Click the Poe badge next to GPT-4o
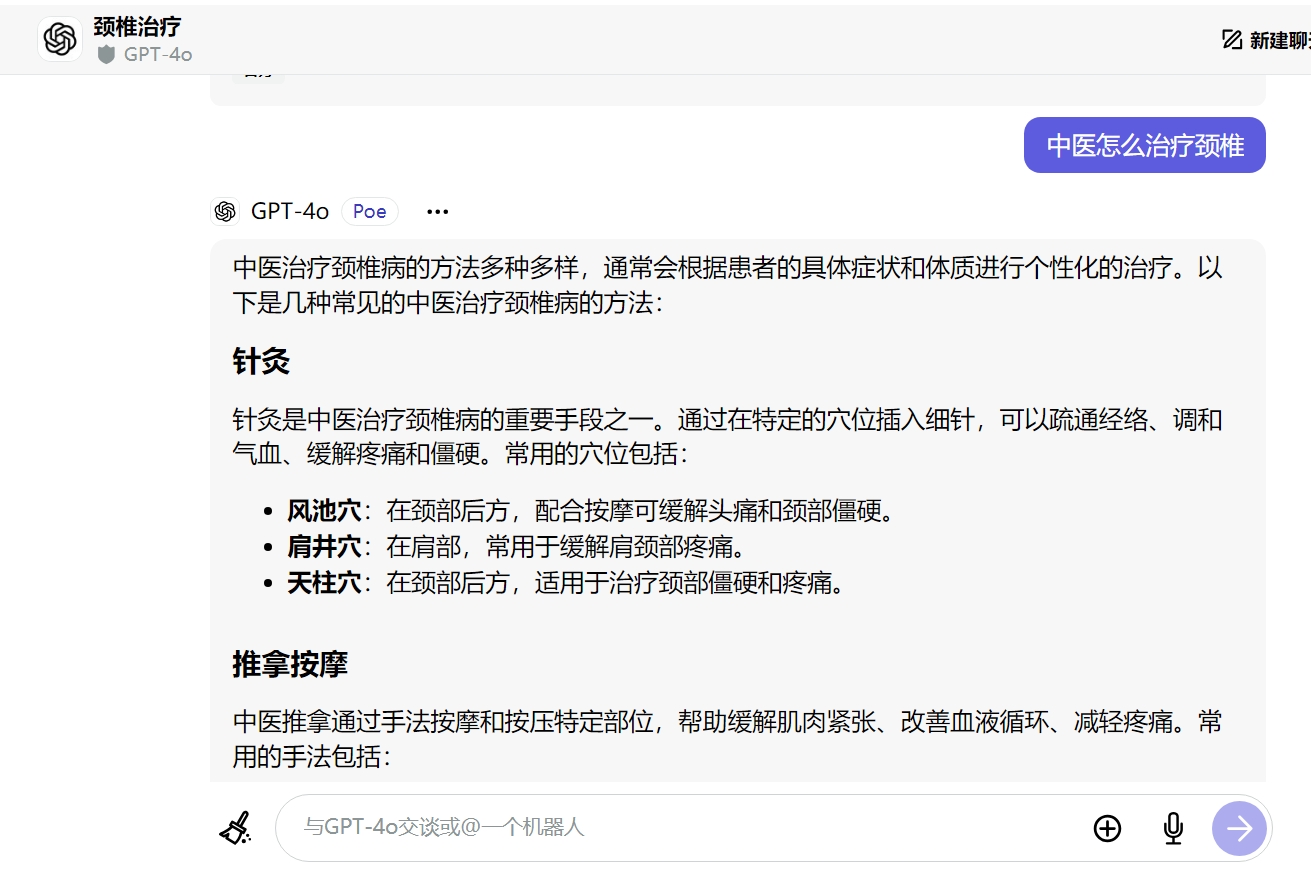This screenshot has height=881, width=1311. [x=369, y=212]
